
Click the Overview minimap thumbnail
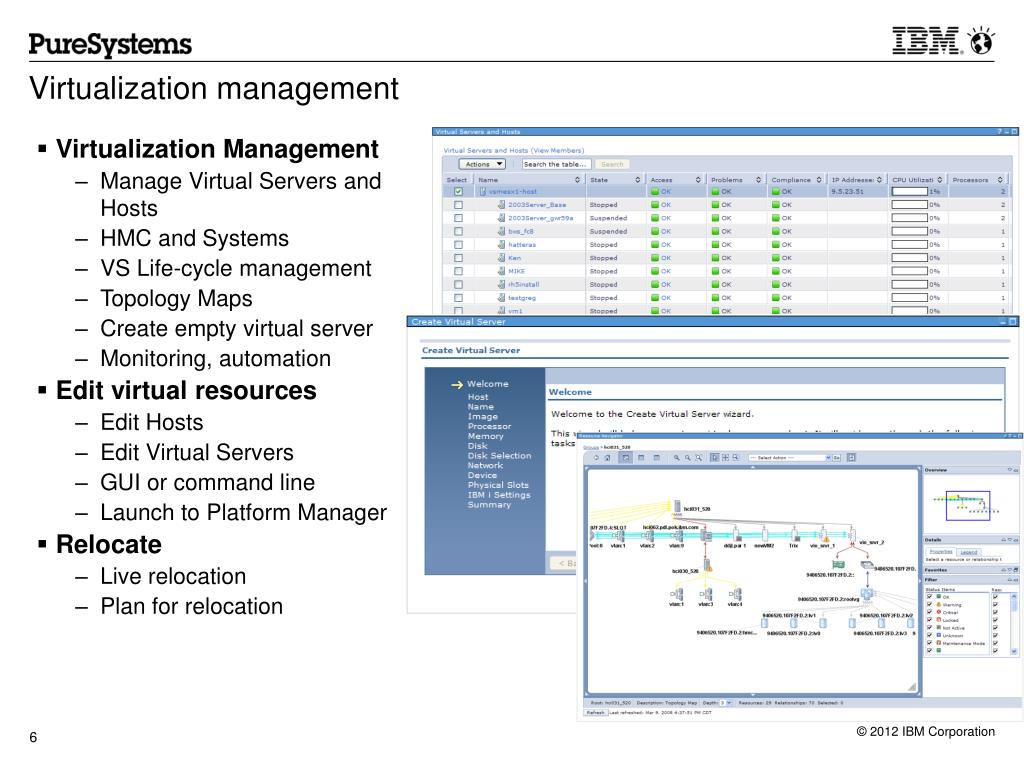(967, 504)
